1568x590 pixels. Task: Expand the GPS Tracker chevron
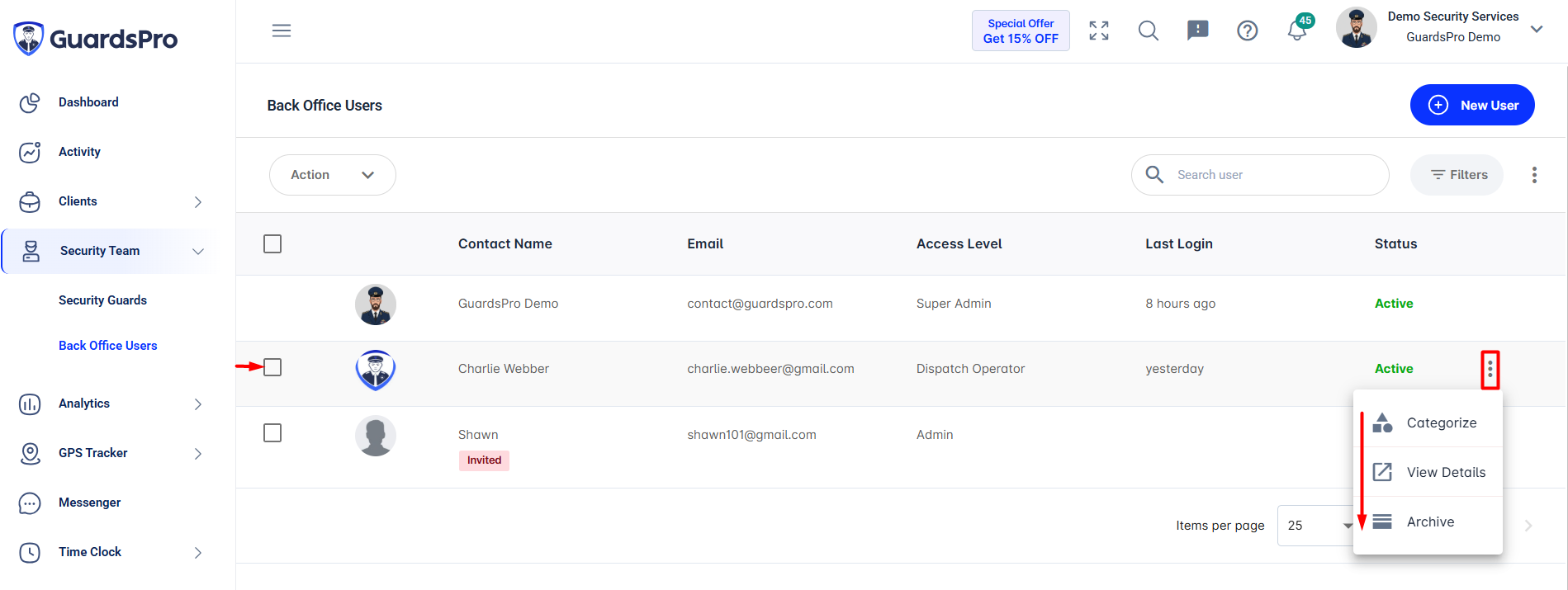coord(198,454)
